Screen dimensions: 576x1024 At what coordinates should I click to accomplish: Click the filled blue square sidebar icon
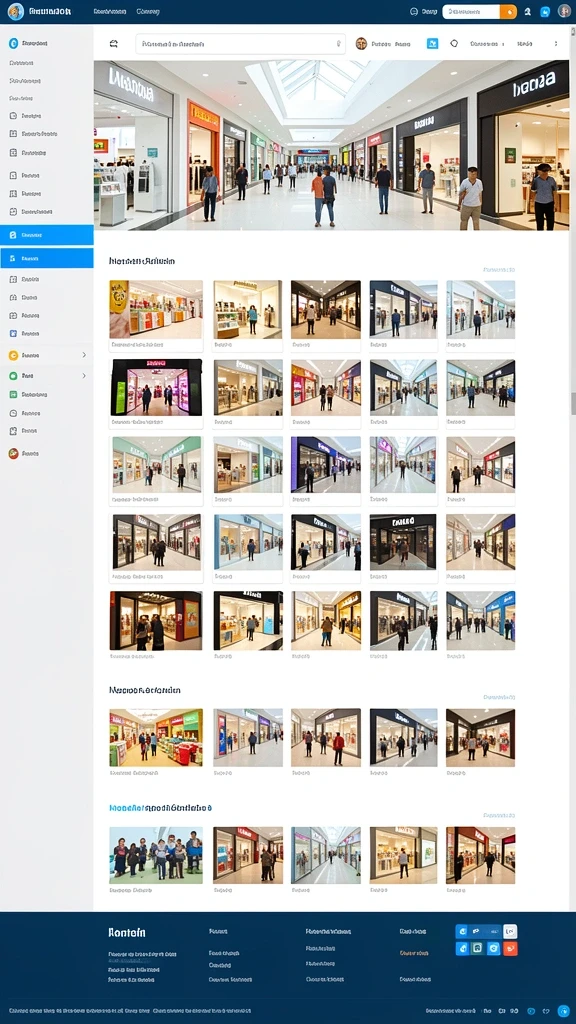click(x=13, y=334)
